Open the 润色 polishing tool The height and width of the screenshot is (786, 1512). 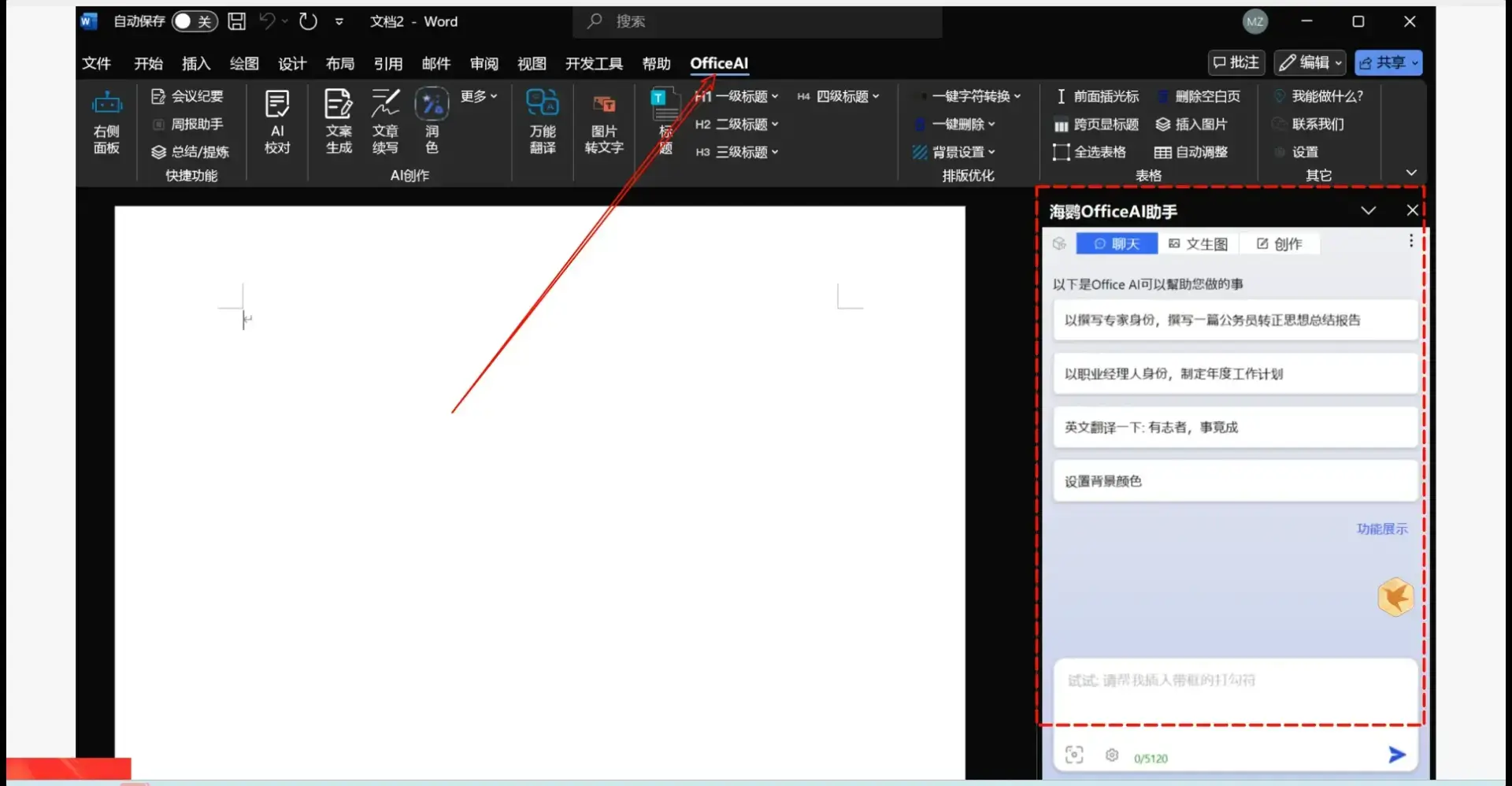(431, 120)
